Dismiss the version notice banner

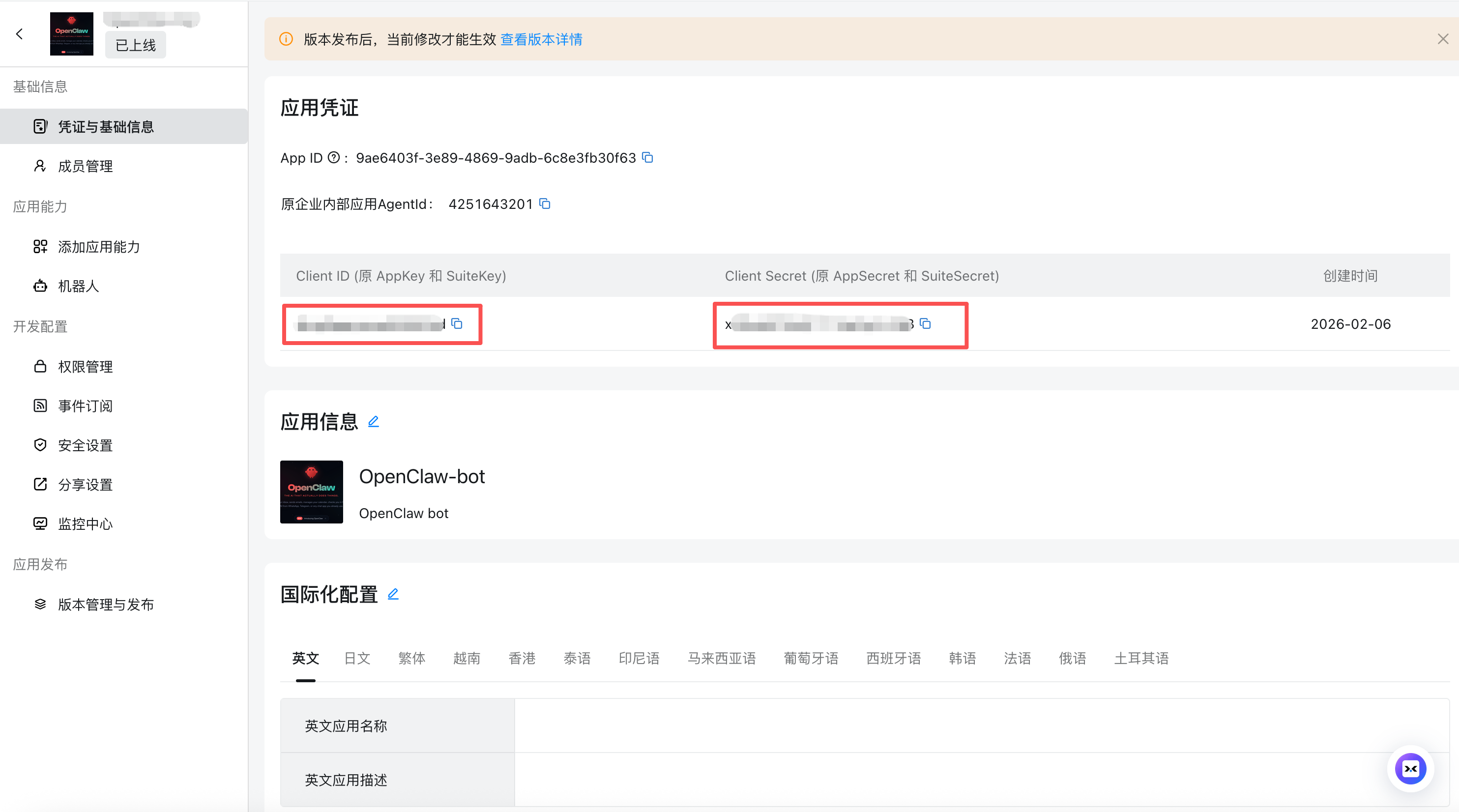tap(1442, 38)
